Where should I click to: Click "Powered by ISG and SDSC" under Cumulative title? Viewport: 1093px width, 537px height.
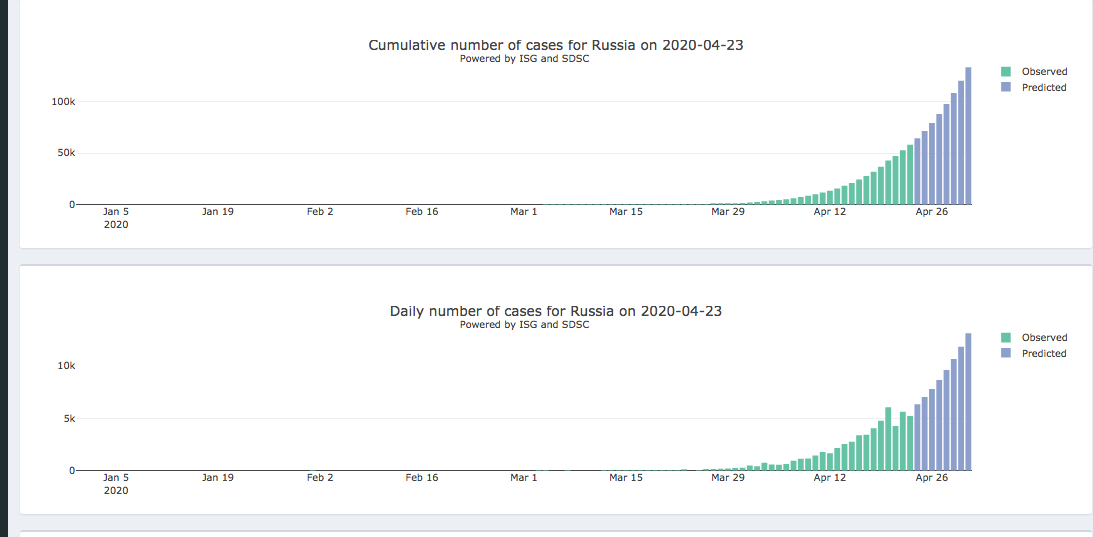524,59
